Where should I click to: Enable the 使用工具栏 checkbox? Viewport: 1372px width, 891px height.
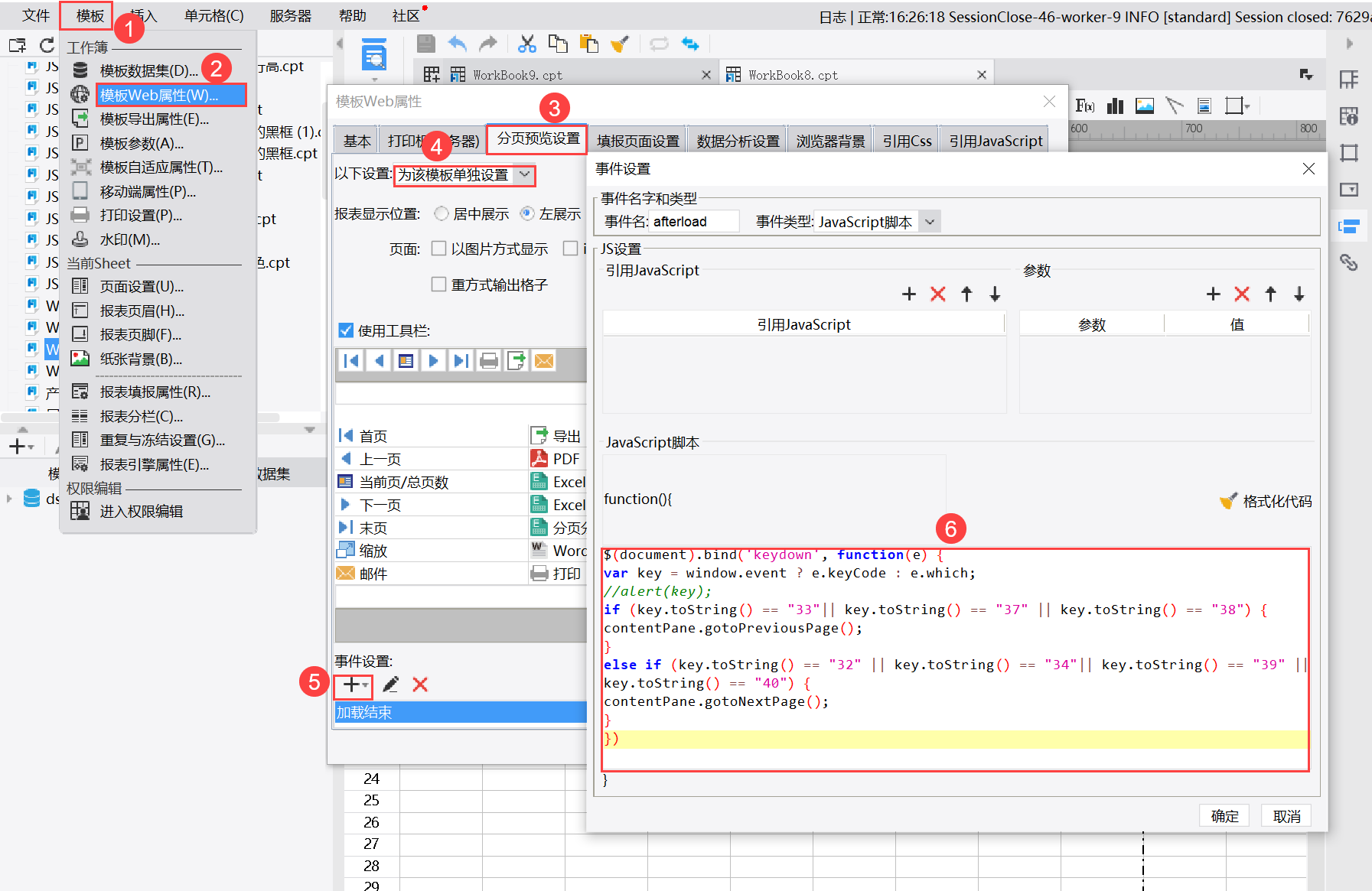point(346,330)
